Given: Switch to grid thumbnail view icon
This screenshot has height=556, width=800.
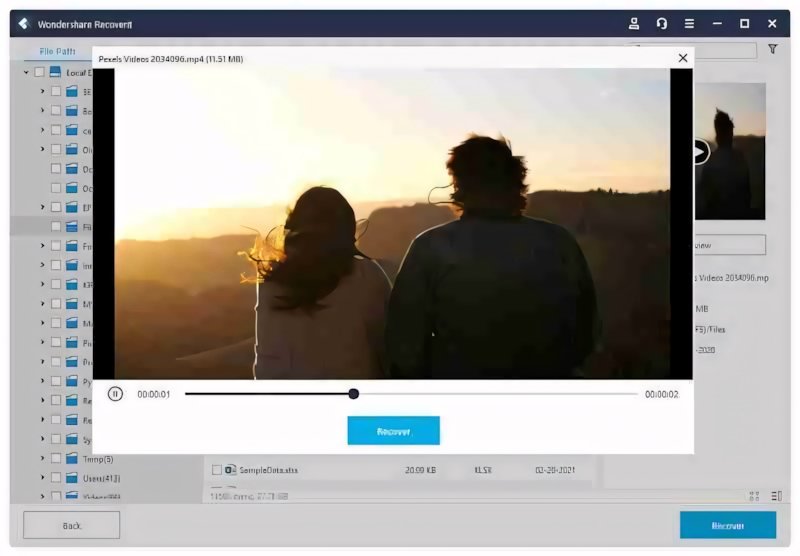Looking at the screenshot, I should (x=755, y=496).
